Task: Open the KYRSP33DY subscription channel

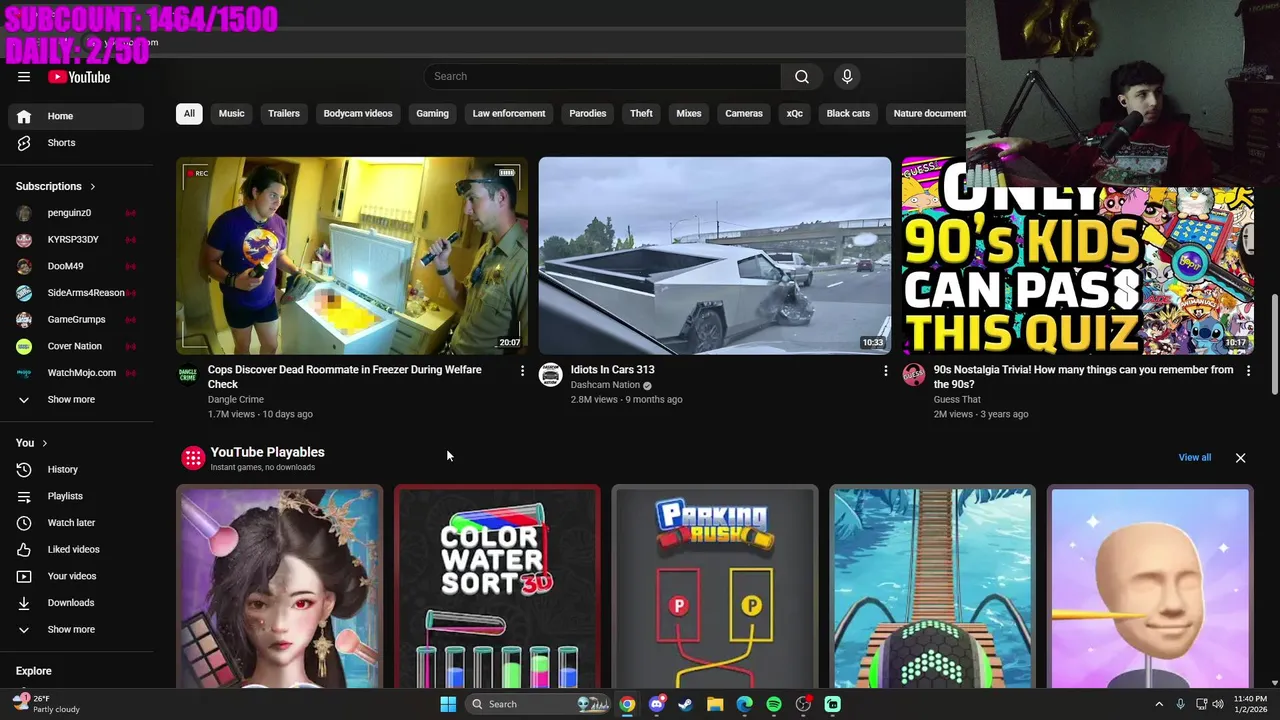Action: [76, 240]
